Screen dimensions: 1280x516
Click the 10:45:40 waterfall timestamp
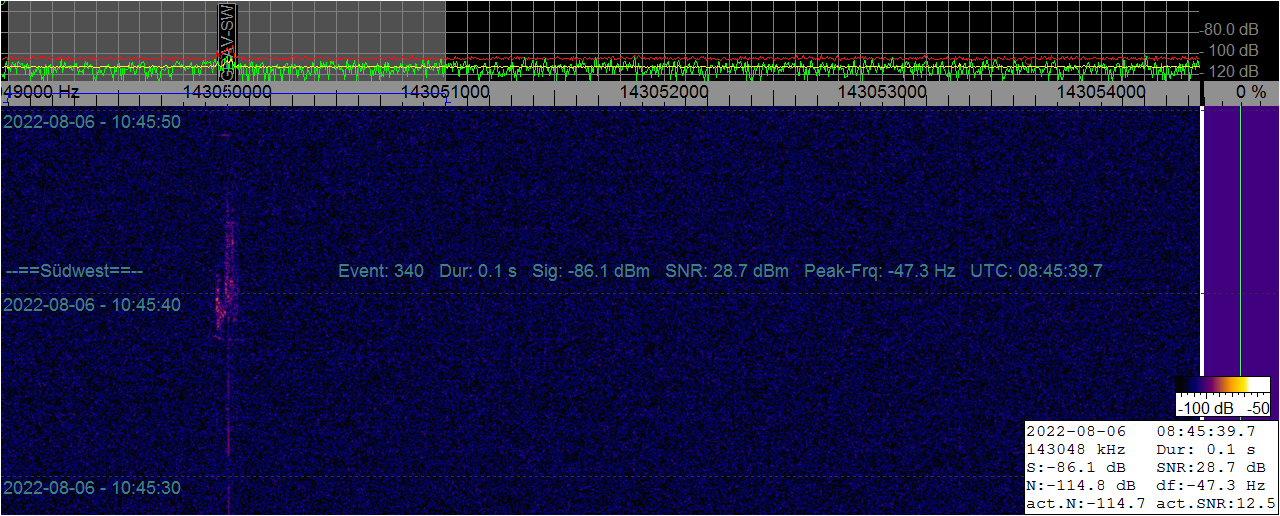click(x=92, y=304)
